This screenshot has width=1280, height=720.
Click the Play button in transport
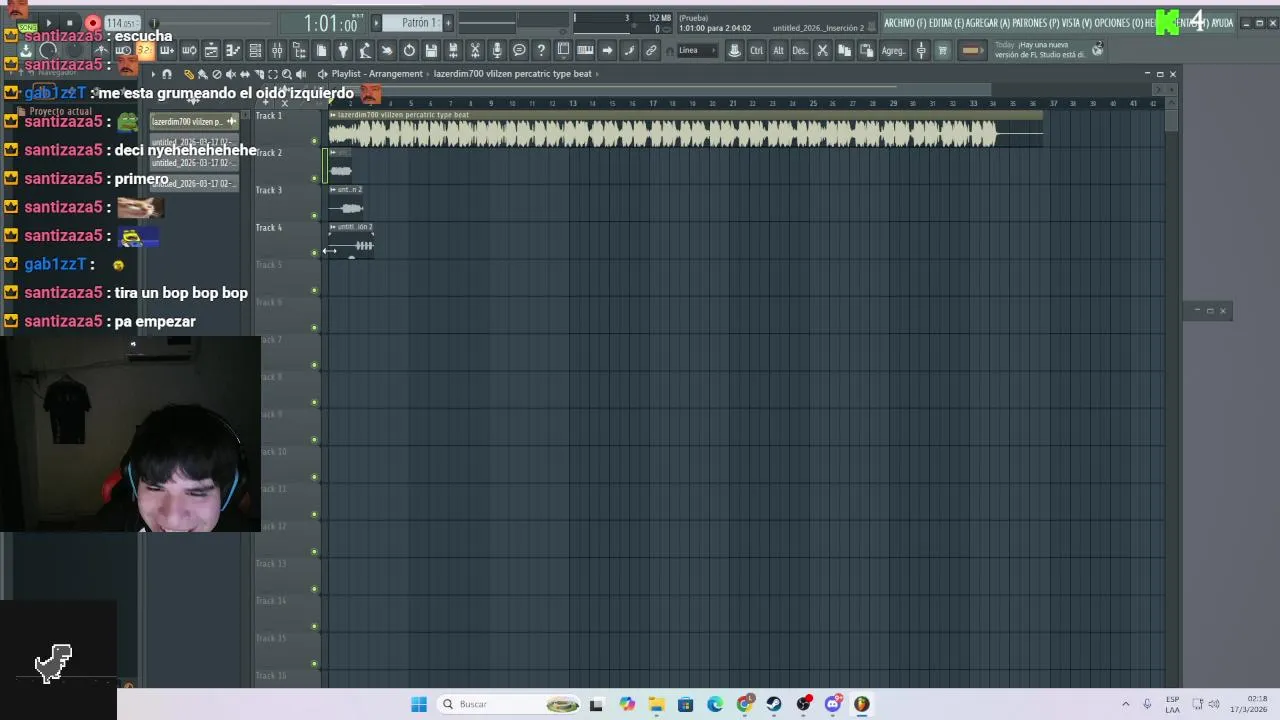48,23
